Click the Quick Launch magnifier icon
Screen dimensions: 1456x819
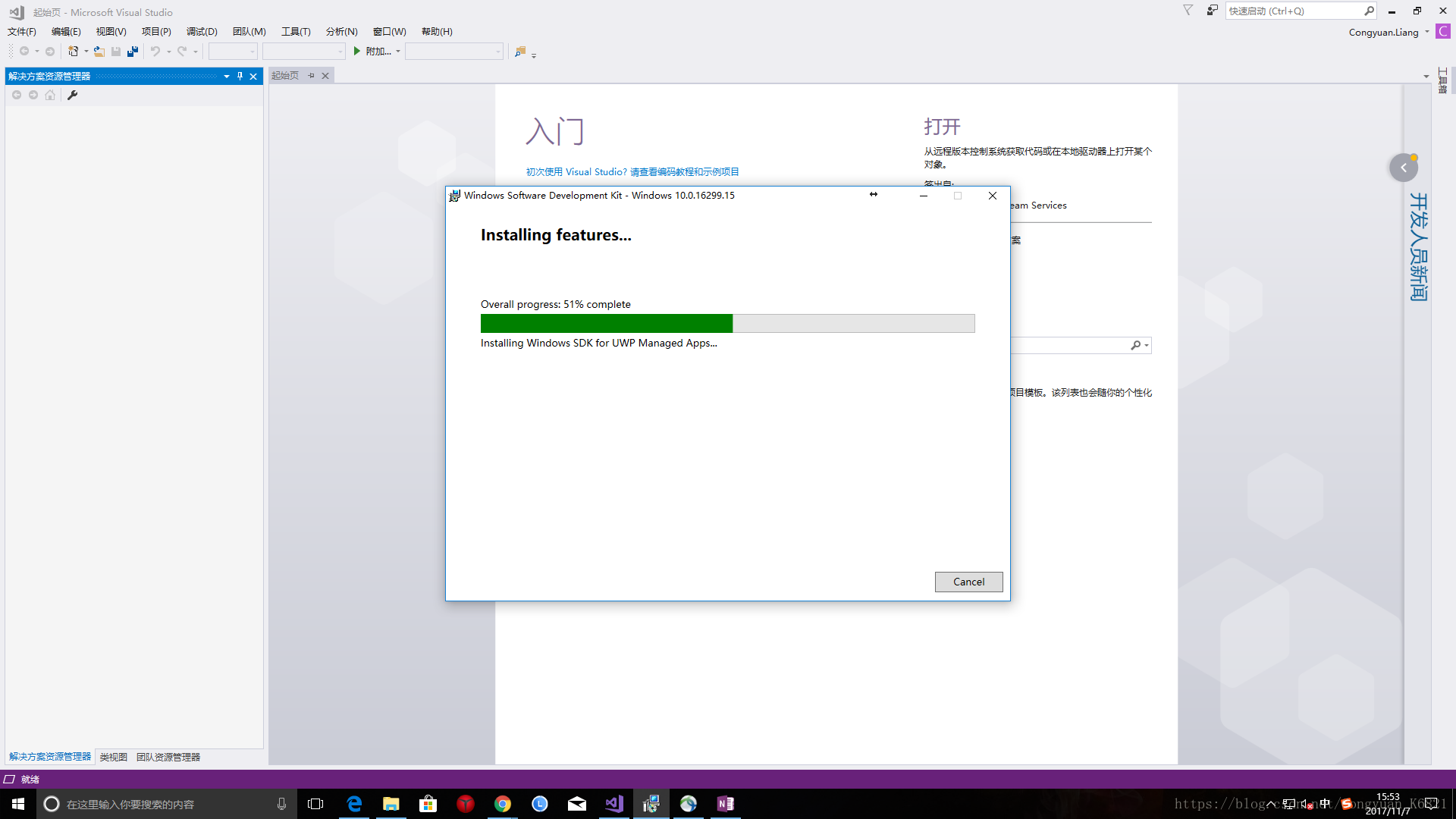pos(1369,11)
